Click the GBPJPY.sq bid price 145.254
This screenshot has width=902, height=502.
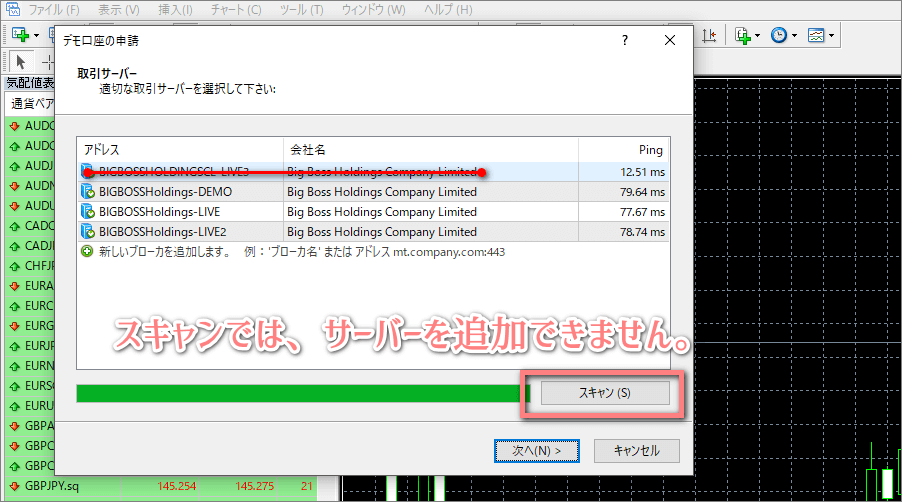pos(177,486)
